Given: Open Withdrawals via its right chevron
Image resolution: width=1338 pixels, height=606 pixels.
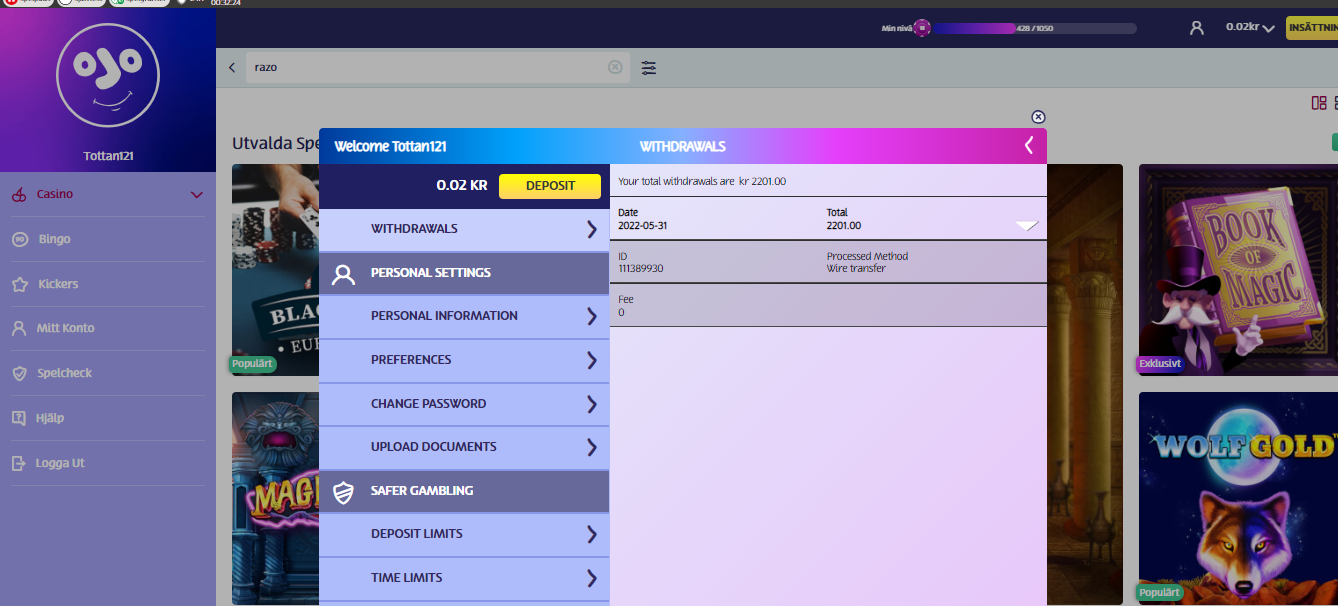Looking at the screenshot, I should 591,229.
